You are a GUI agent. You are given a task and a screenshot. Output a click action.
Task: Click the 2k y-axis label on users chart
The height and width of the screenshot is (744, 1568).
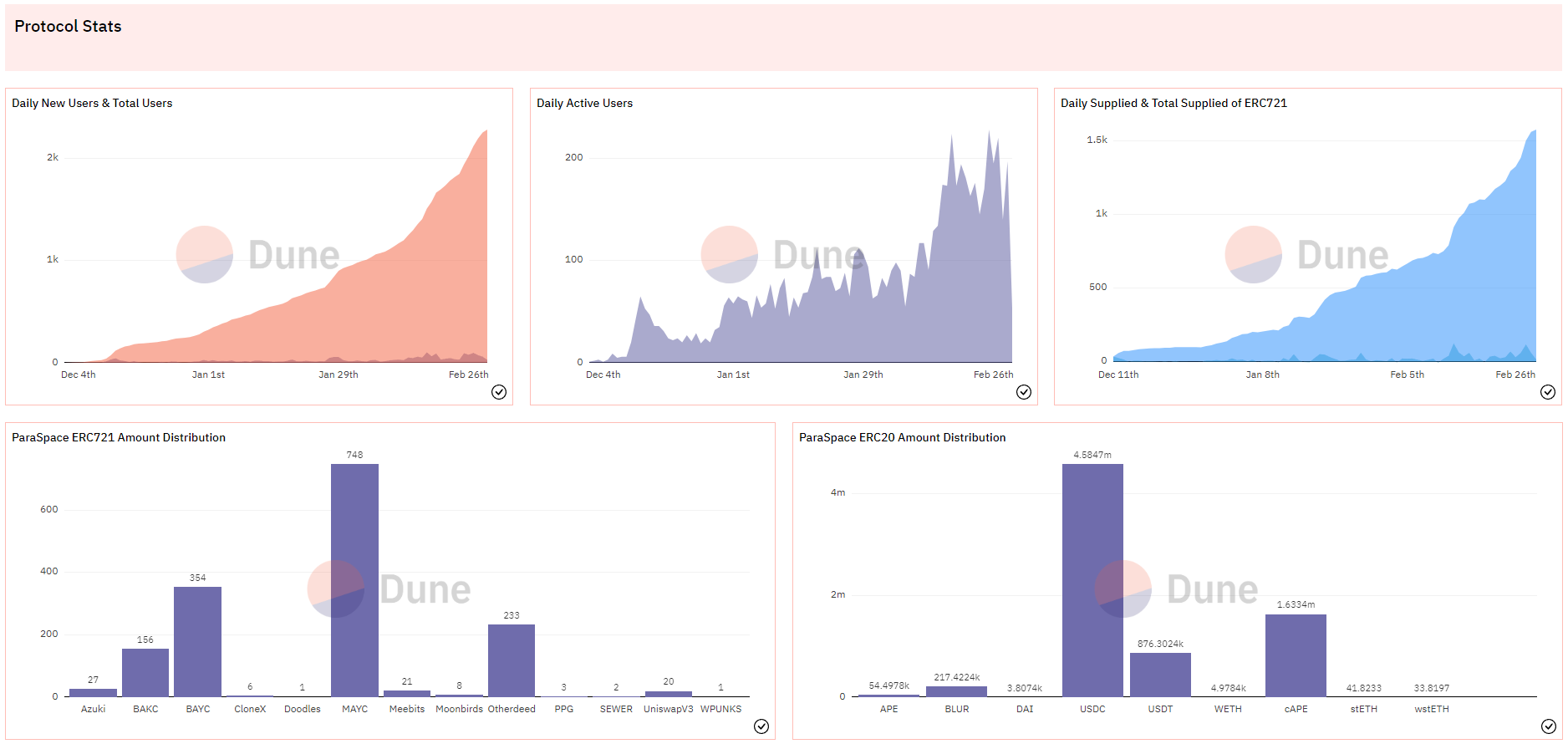[53, 157]
